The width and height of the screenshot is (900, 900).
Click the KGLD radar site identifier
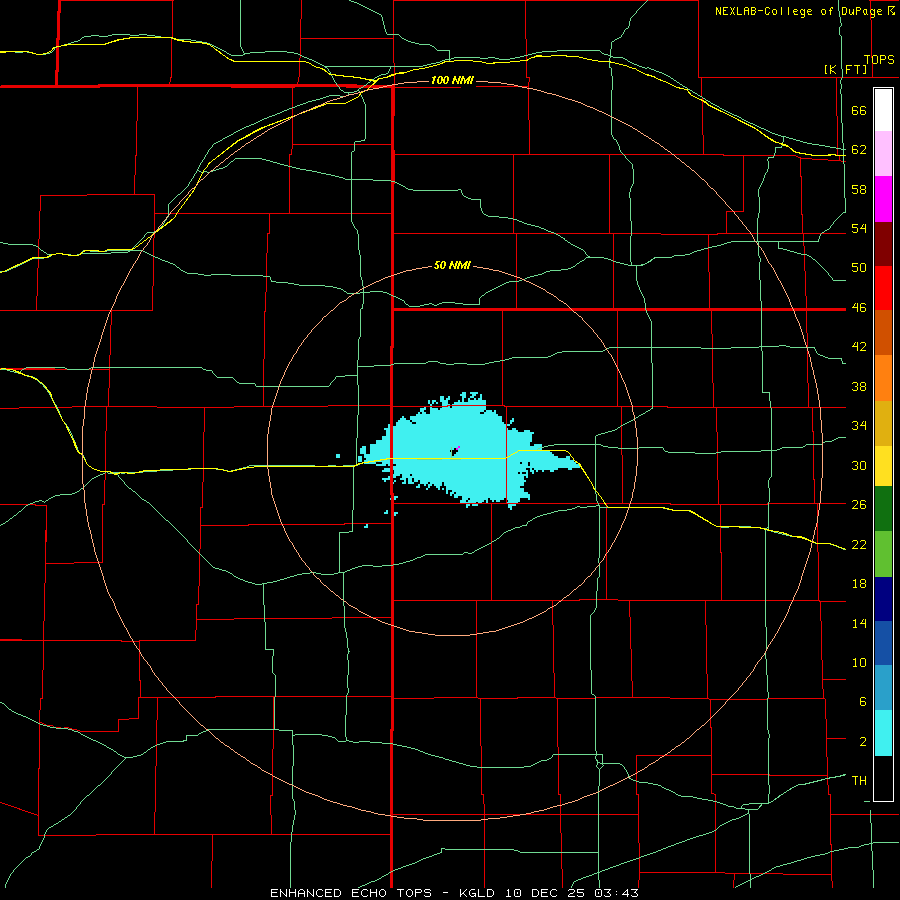tap(478, 893)
